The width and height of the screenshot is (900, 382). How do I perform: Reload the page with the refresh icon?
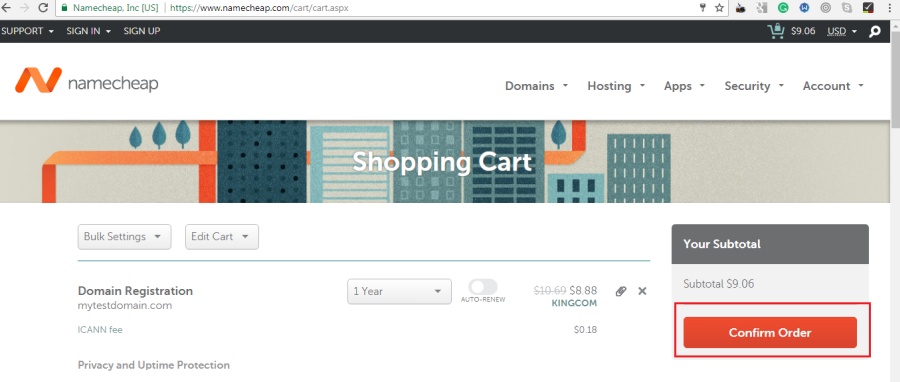point(43,8)
